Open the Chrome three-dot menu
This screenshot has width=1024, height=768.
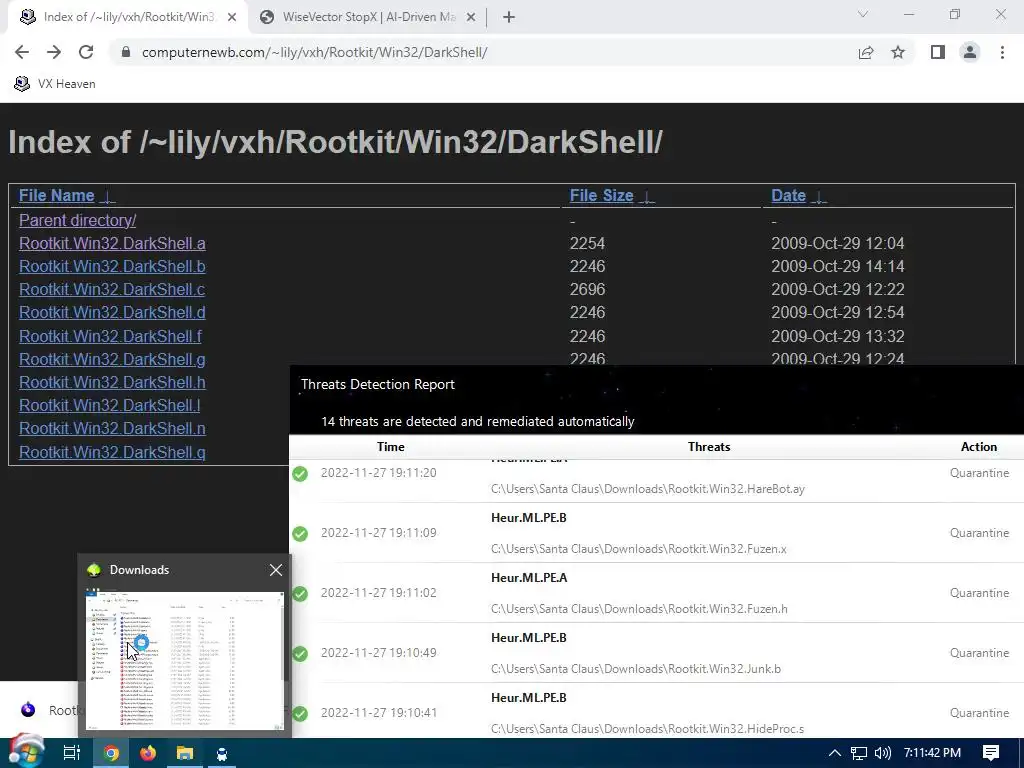1002,52
